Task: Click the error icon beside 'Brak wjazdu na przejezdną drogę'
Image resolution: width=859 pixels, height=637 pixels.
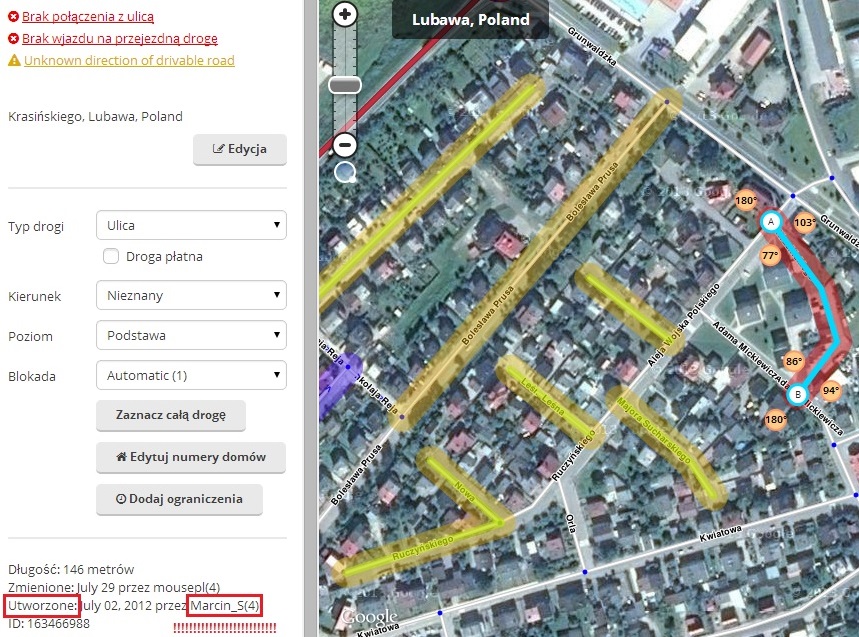Action: coord(13,39)
